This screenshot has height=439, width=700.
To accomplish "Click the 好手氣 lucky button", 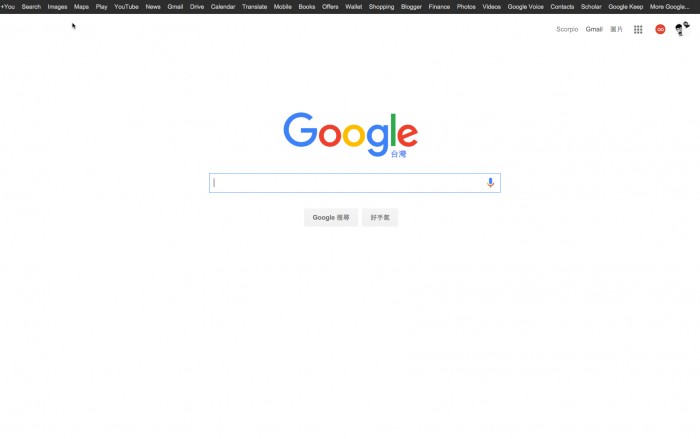I will pos(380,217).
